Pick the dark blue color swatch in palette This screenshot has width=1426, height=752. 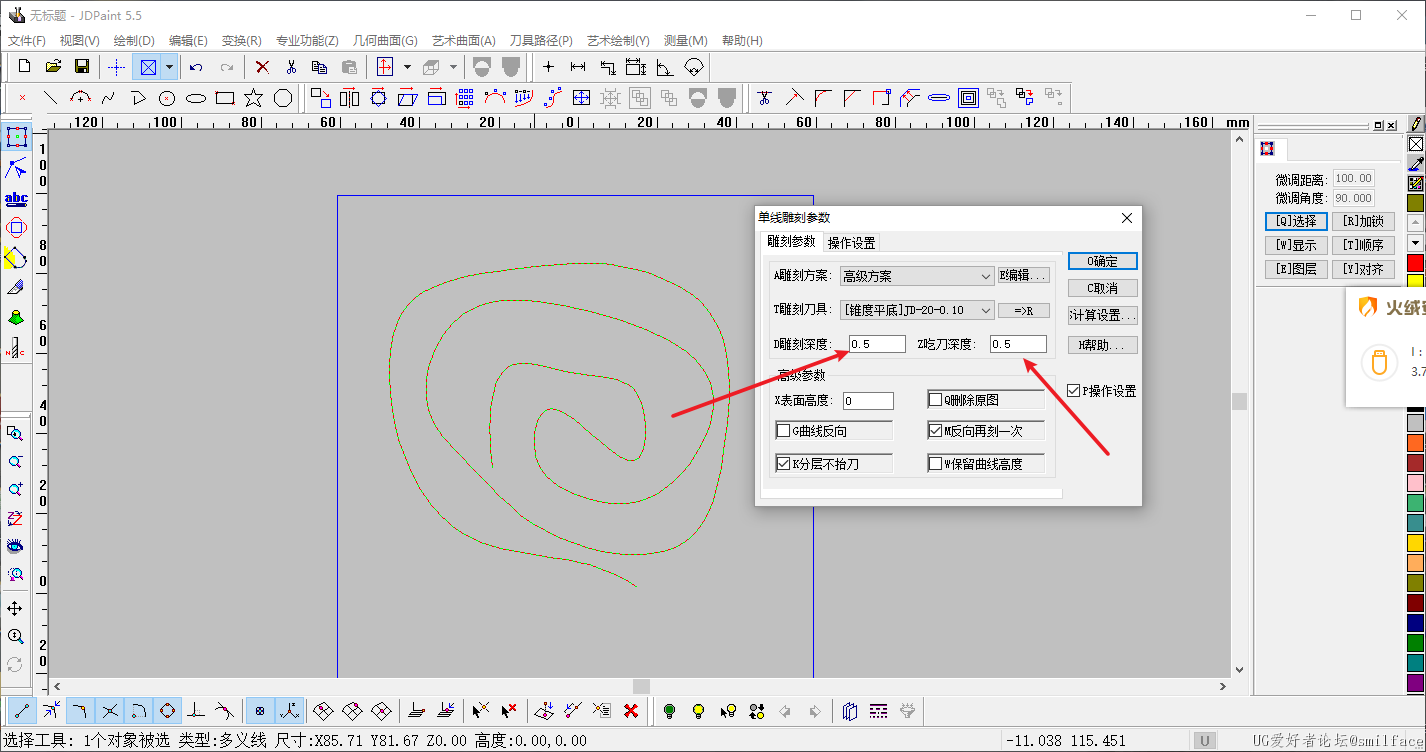(1415, 623)
